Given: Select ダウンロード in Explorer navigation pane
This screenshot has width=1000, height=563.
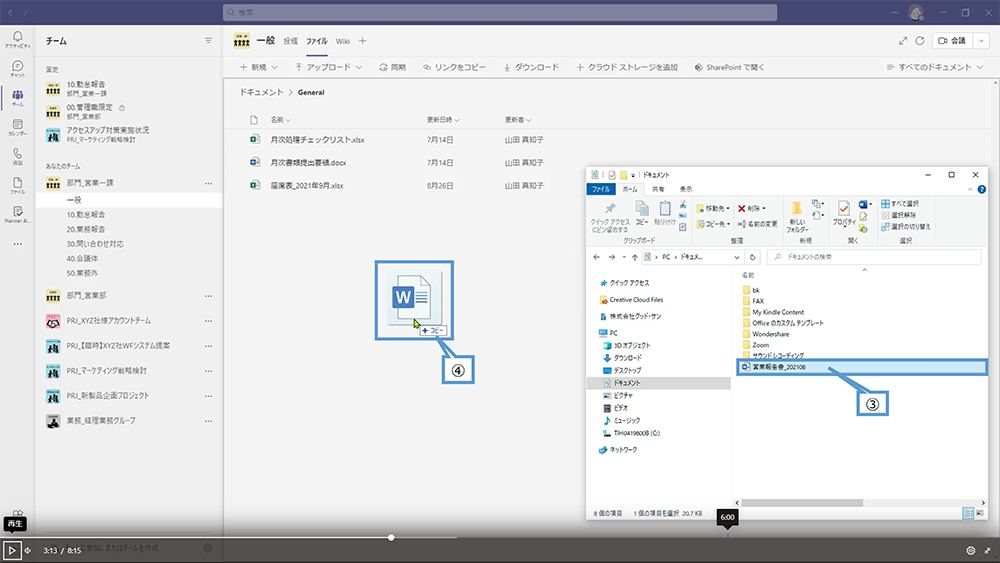Looking at the screenshot, I should point(628,358).
